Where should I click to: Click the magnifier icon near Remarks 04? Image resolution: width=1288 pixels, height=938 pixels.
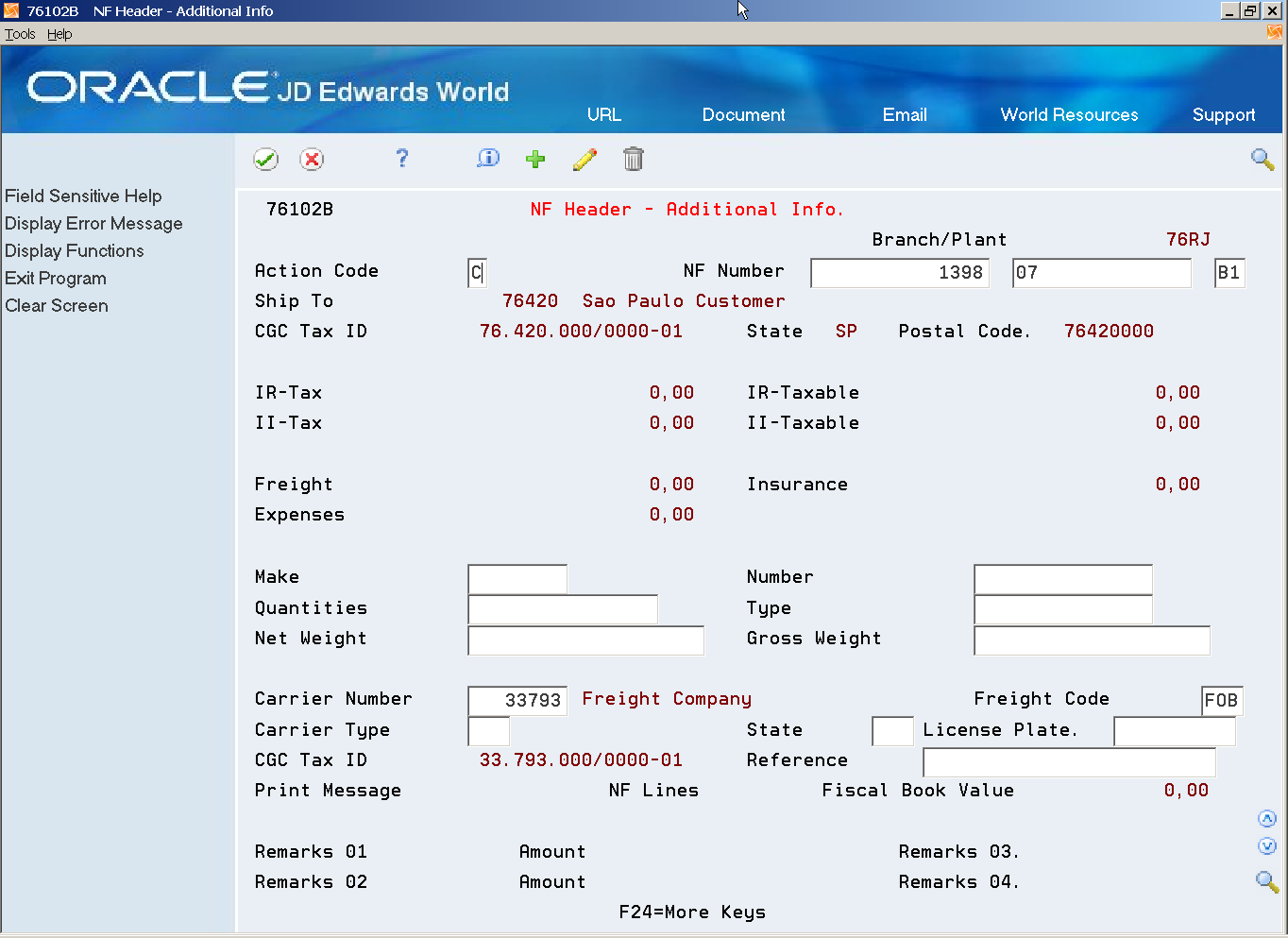(x=1267, y=882)
